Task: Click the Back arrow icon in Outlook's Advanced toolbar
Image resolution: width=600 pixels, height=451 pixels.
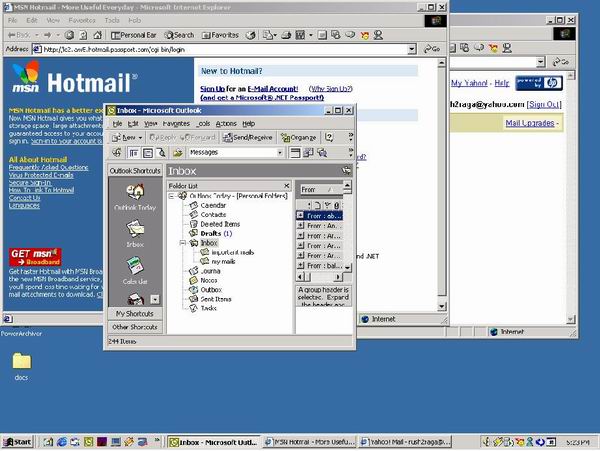Action: click(x=117, y=153)
